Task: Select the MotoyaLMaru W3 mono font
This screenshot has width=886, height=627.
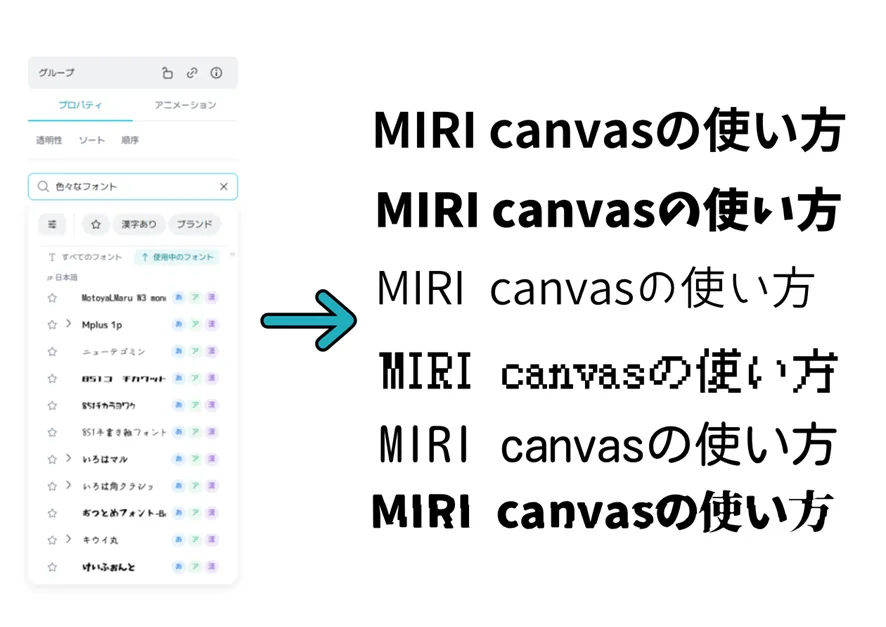Action: click(124, 298)
